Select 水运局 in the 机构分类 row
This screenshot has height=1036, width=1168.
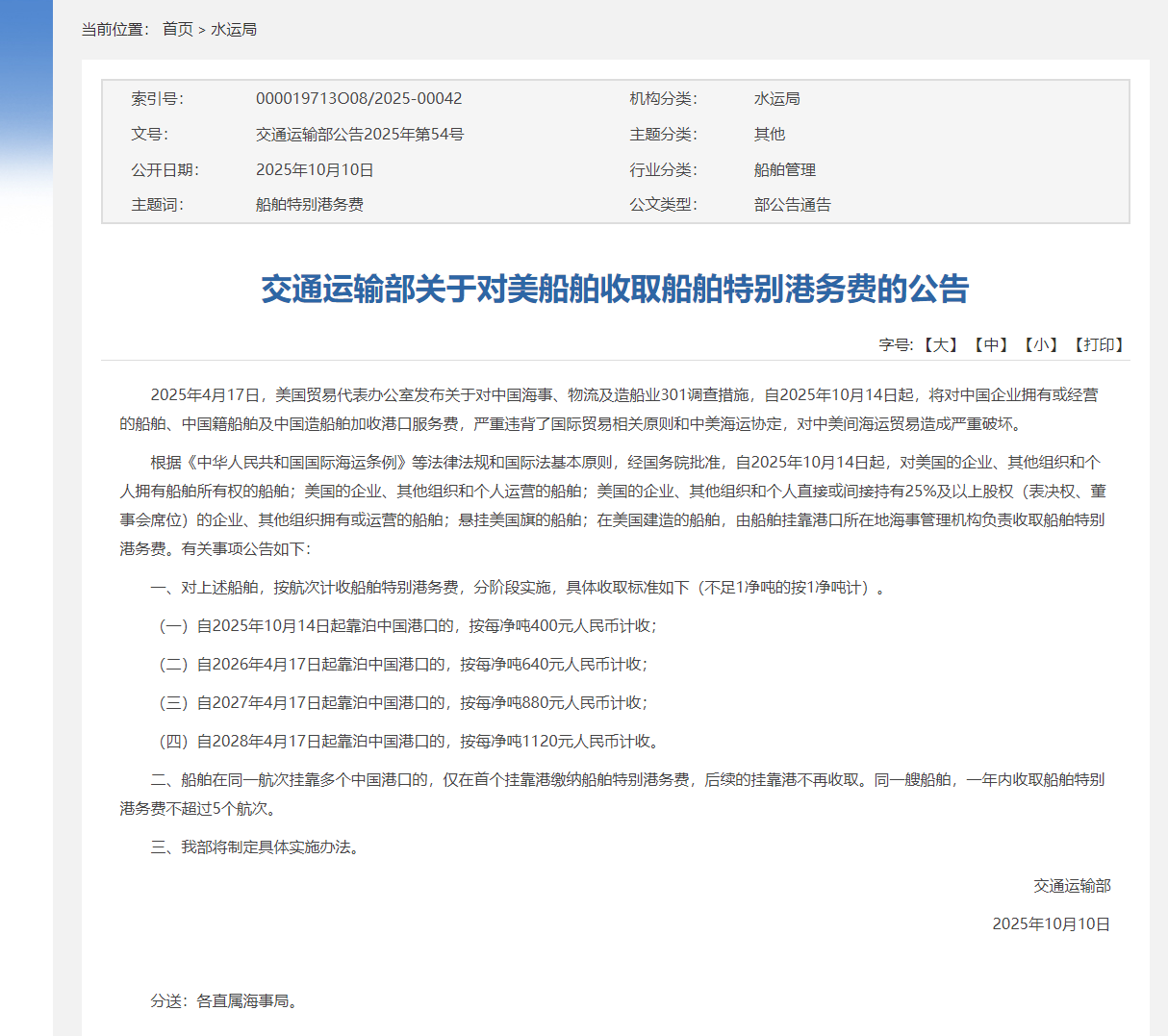pyautogui.click(x=776, y=99)
